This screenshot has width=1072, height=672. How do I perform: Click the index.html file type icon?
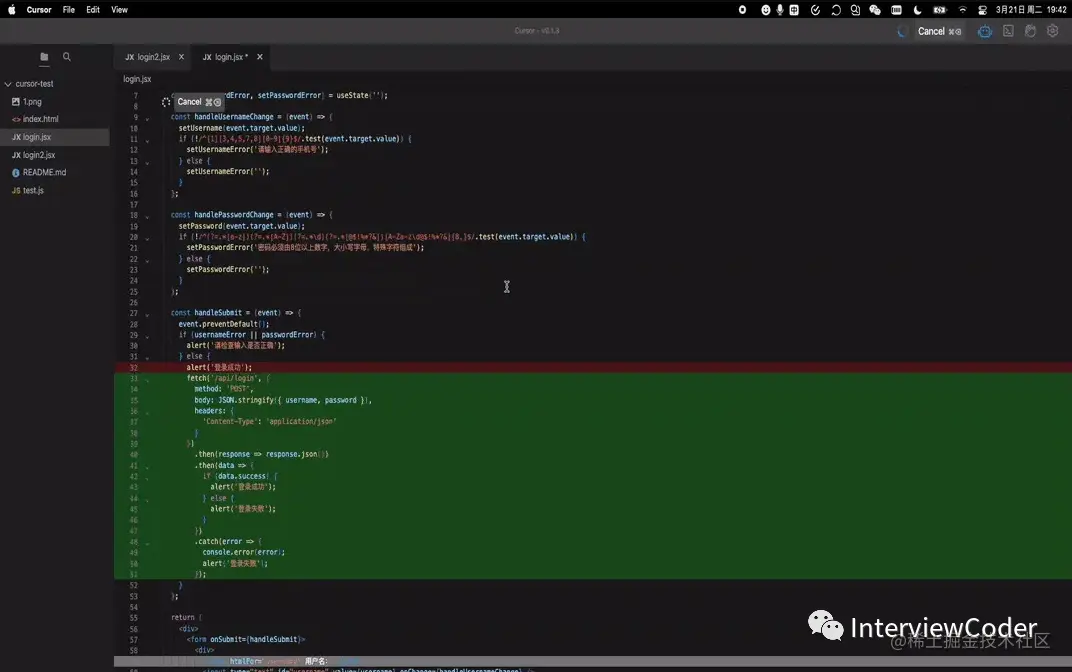[x=16, y=119]
